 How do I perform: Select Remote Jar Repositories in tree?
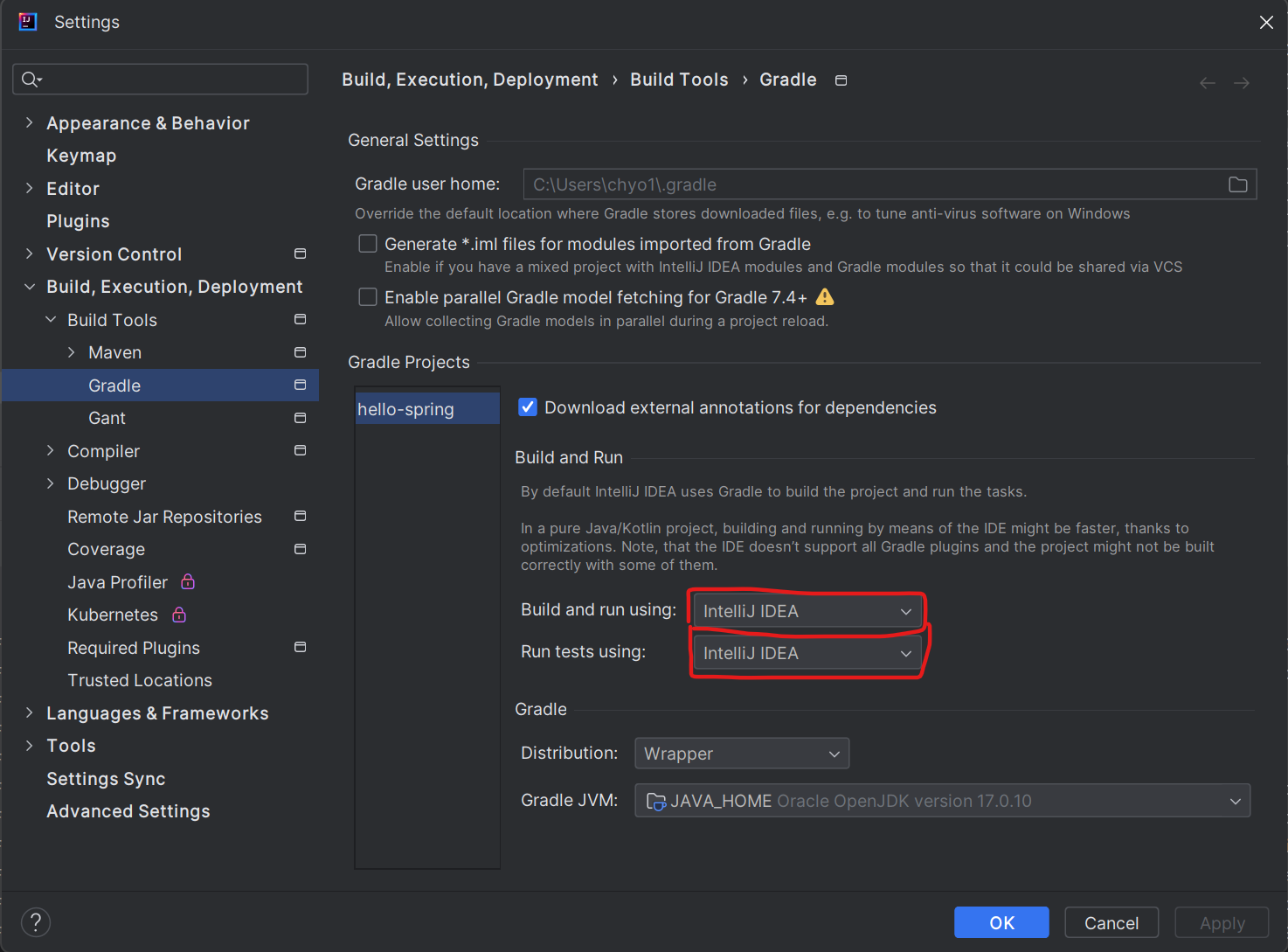tap(164, 517)
